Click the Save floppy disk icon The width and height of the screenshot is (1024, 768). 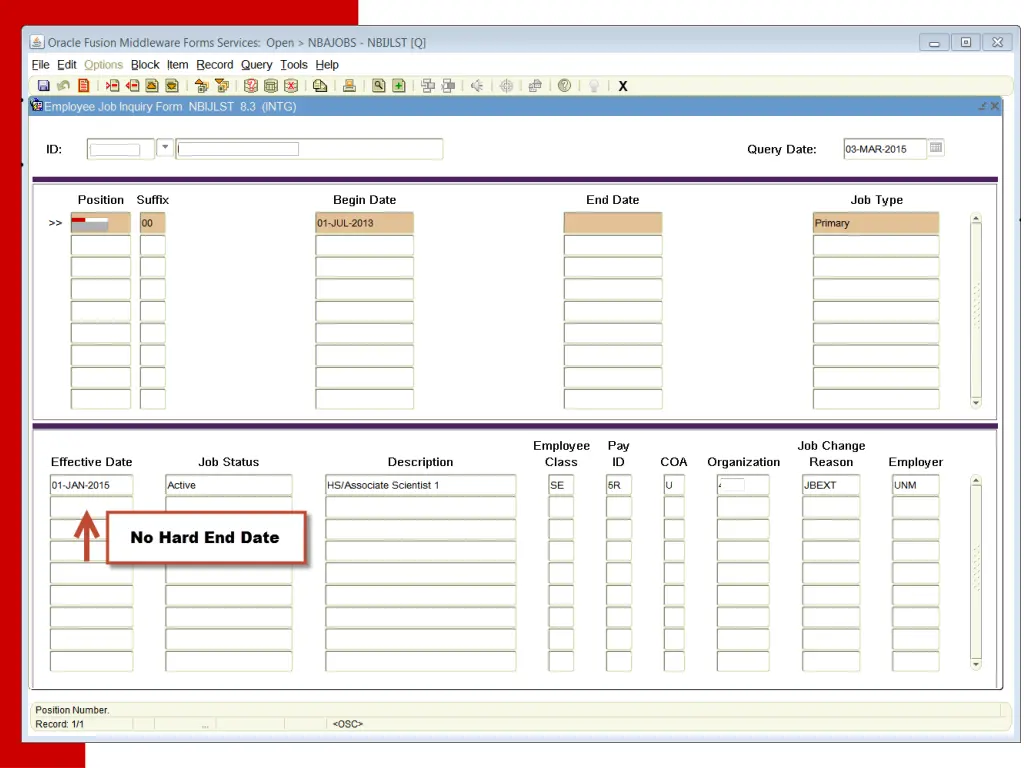pos(44,86)
